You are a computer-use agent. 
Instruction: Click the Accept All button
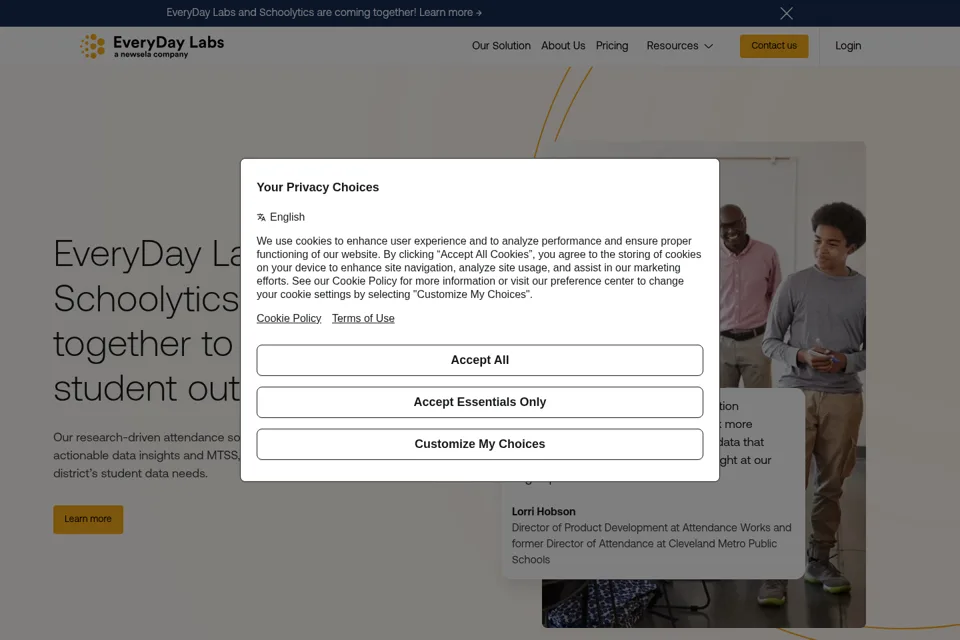(479, 360)
